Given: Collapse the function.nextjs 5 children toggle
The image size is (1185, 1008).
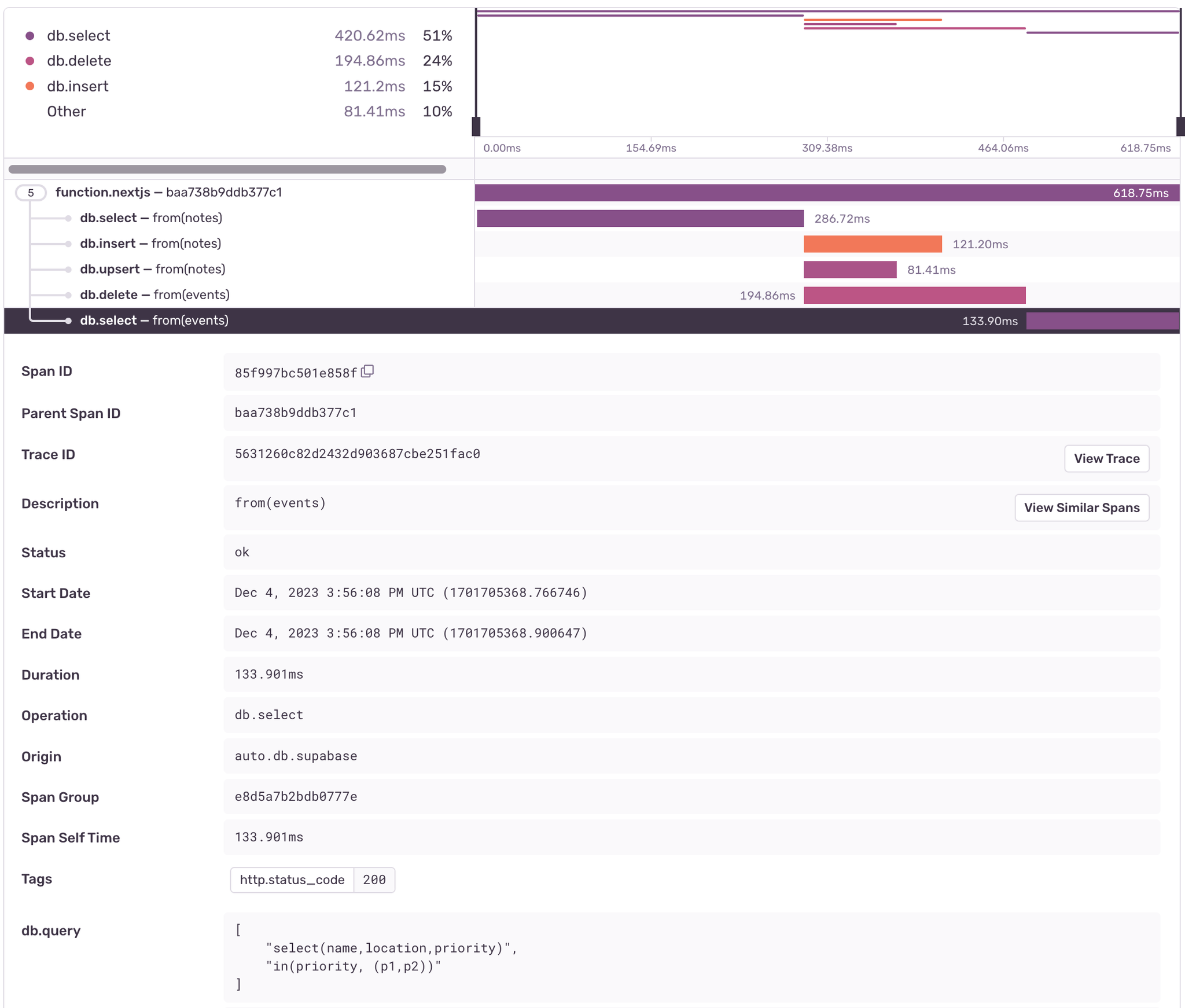Looking at the screenshot, I should [x=31, y=193].
